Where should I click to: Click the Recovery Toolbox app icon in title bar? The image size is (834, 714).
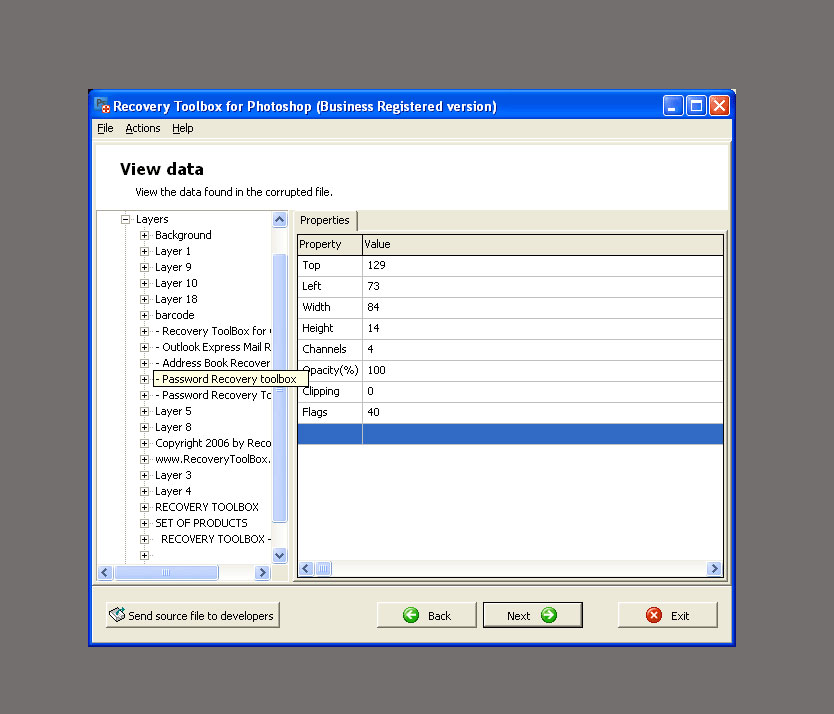[x=102, y=105]
